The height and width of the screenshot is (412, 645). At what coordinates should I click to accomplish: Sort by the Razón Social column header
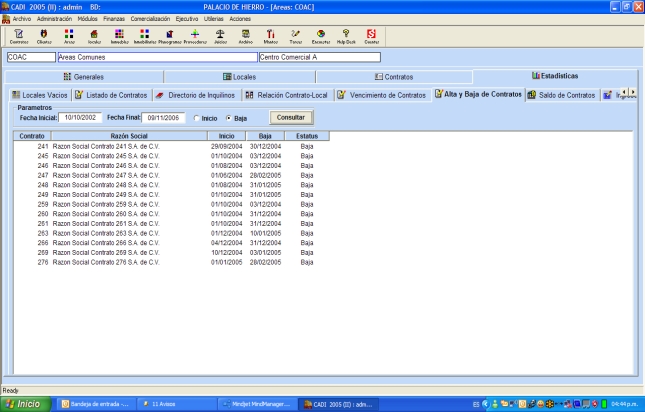(130, 134)
